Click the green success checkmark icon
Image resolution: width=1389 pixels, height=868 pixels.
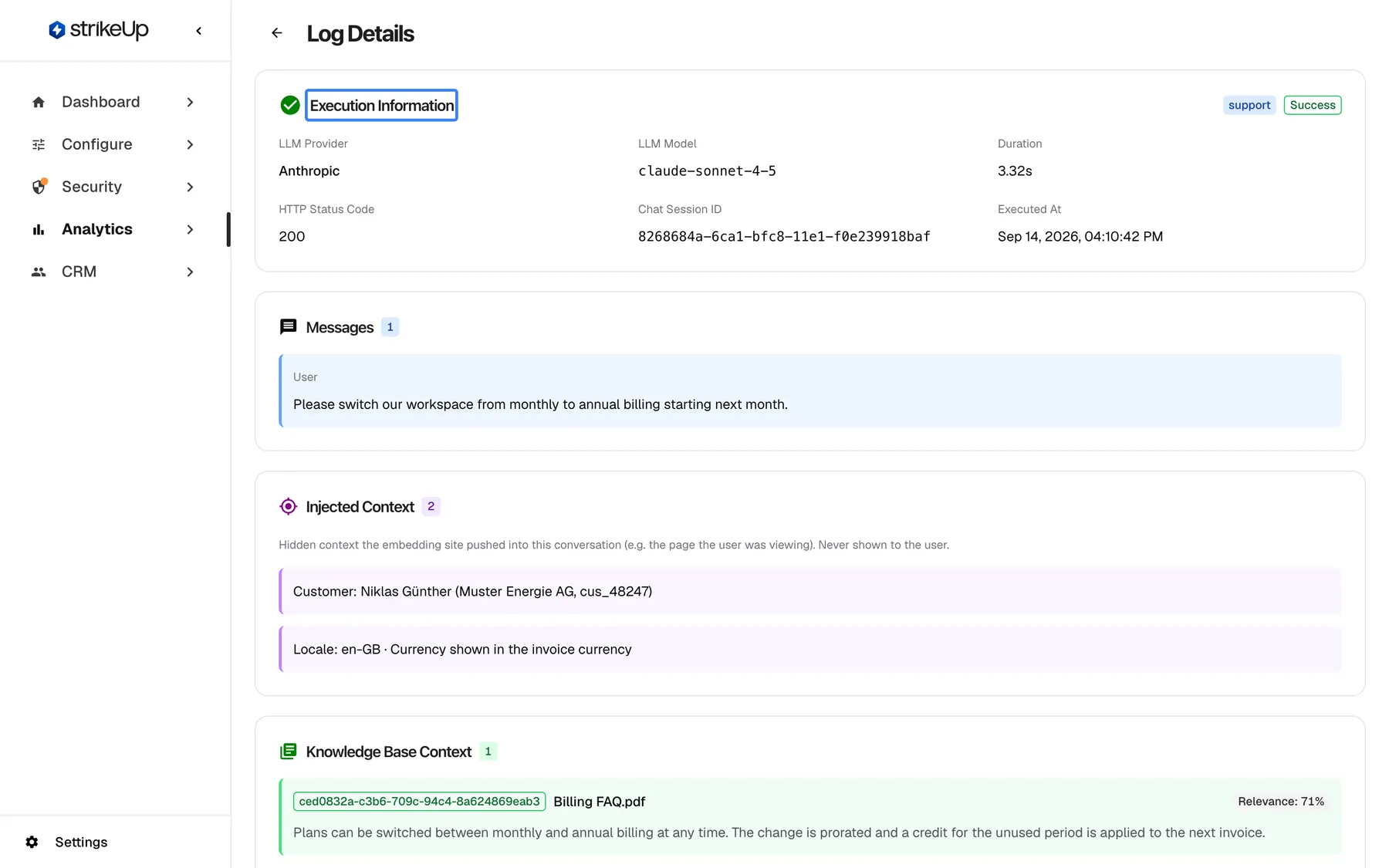point(290,105)
